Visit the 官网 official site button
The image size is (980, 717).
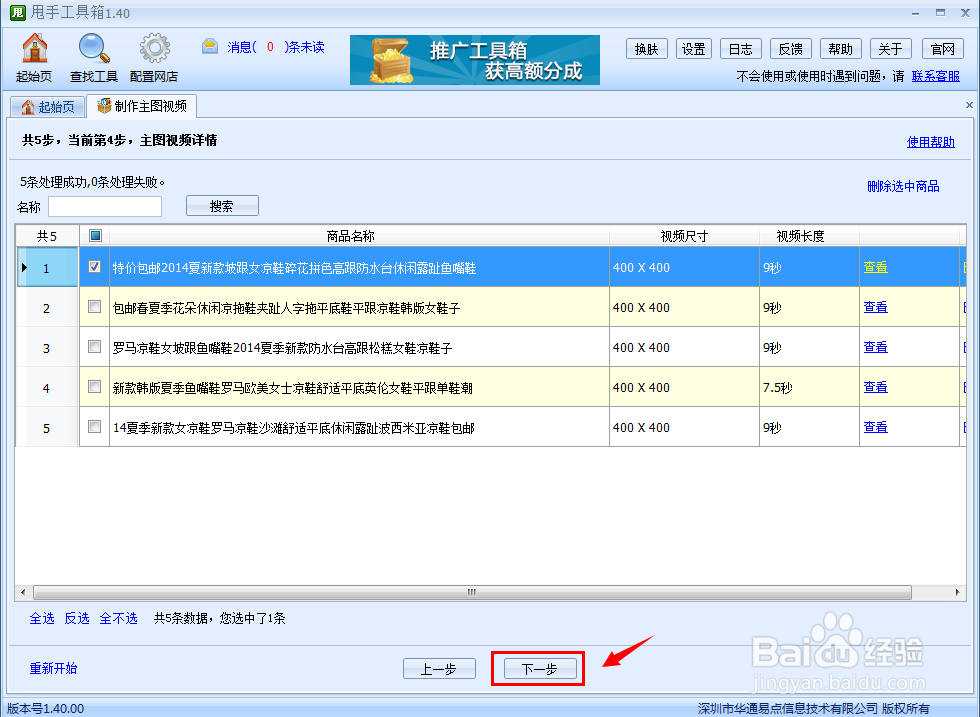point(942,49)
